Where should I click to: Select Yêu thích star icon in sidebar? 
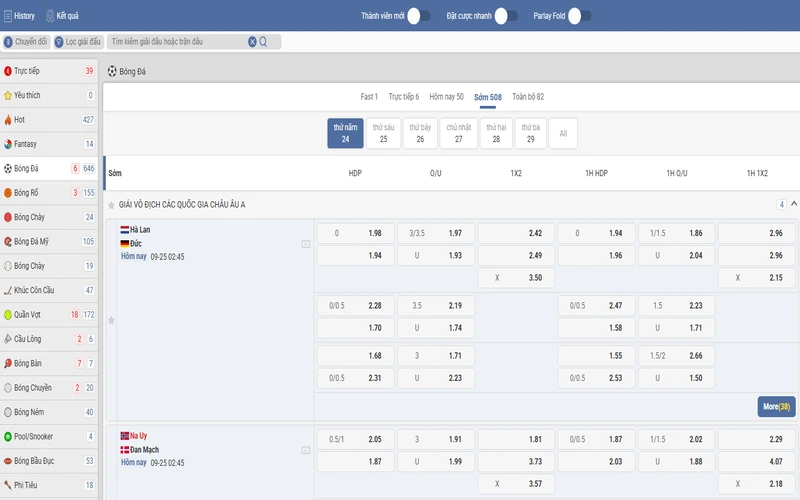[8, 95]
